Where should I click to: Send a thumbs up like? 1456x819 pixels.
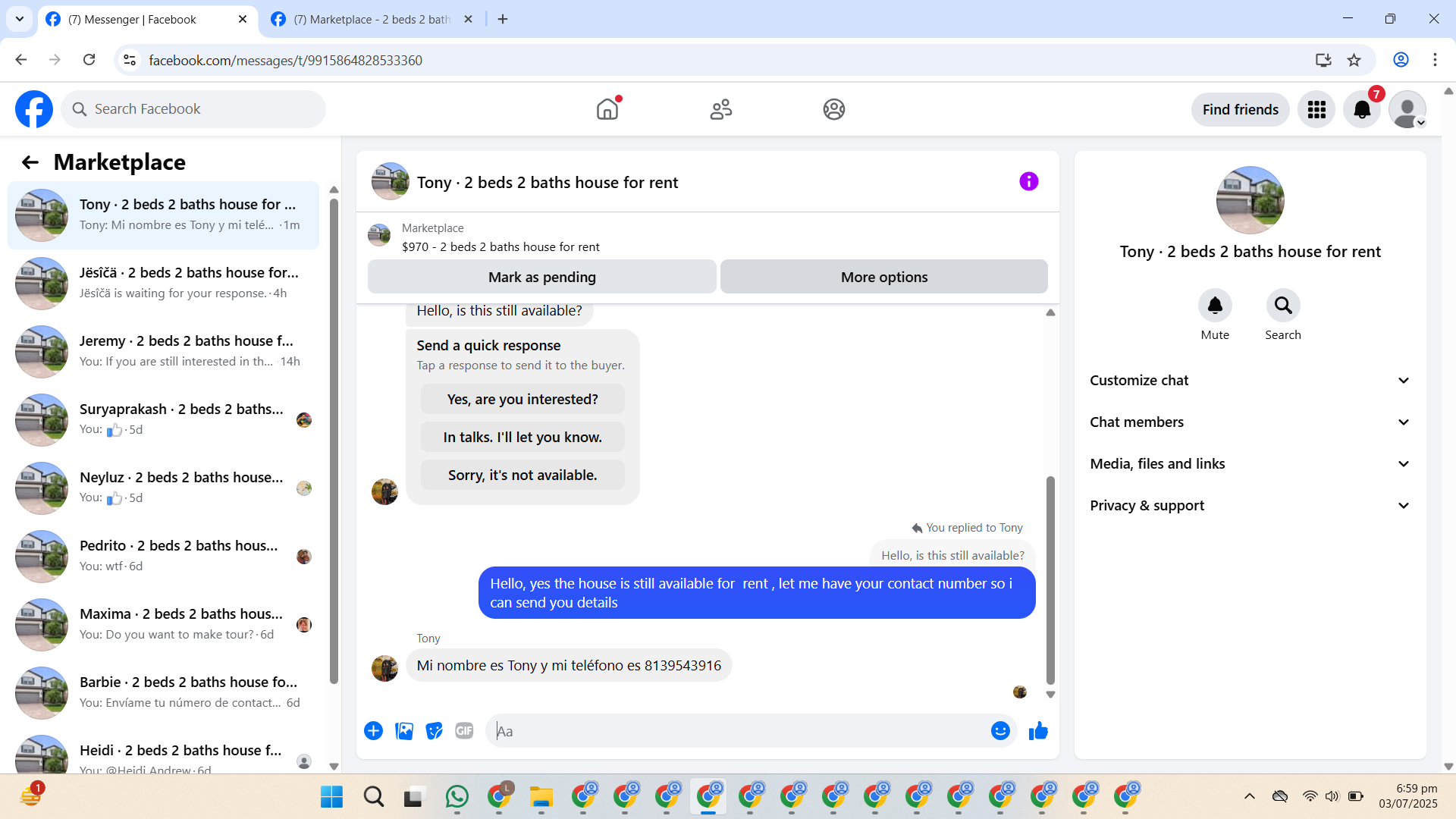pos(1038,730)
